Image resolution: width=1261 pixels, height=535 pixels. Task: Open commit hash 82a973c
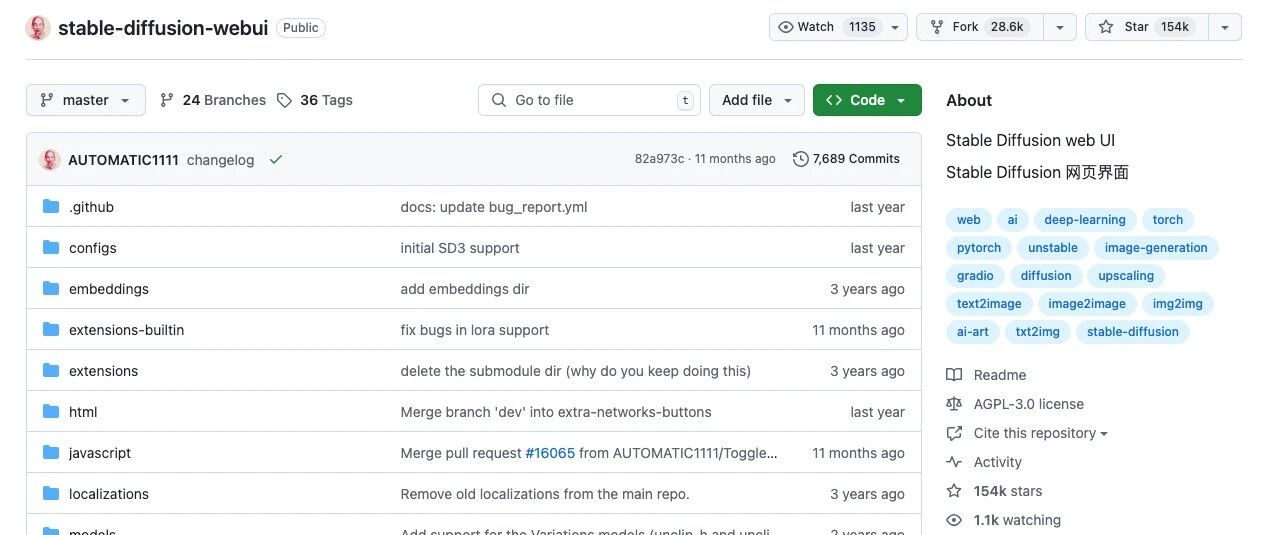660,159
